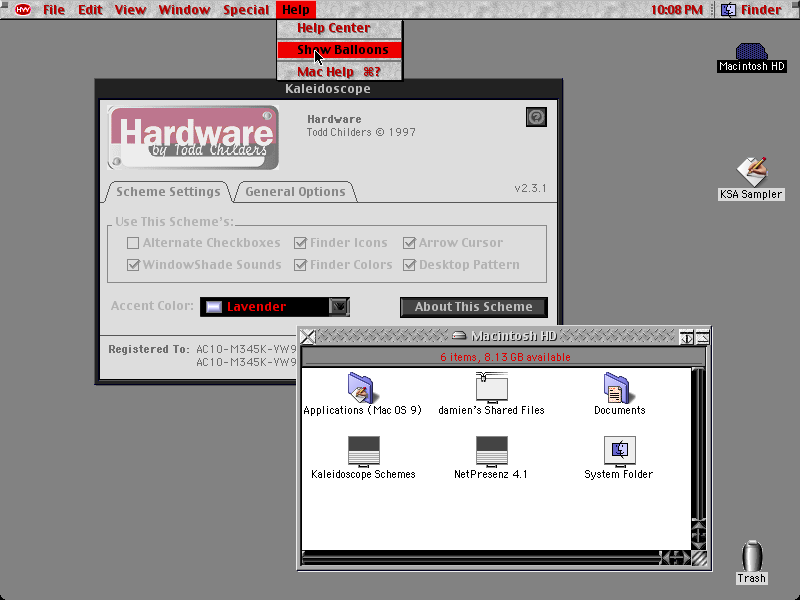800x600 pixels.
Task: Choose Mac Help from the Help menu
Action: [339, 72]
